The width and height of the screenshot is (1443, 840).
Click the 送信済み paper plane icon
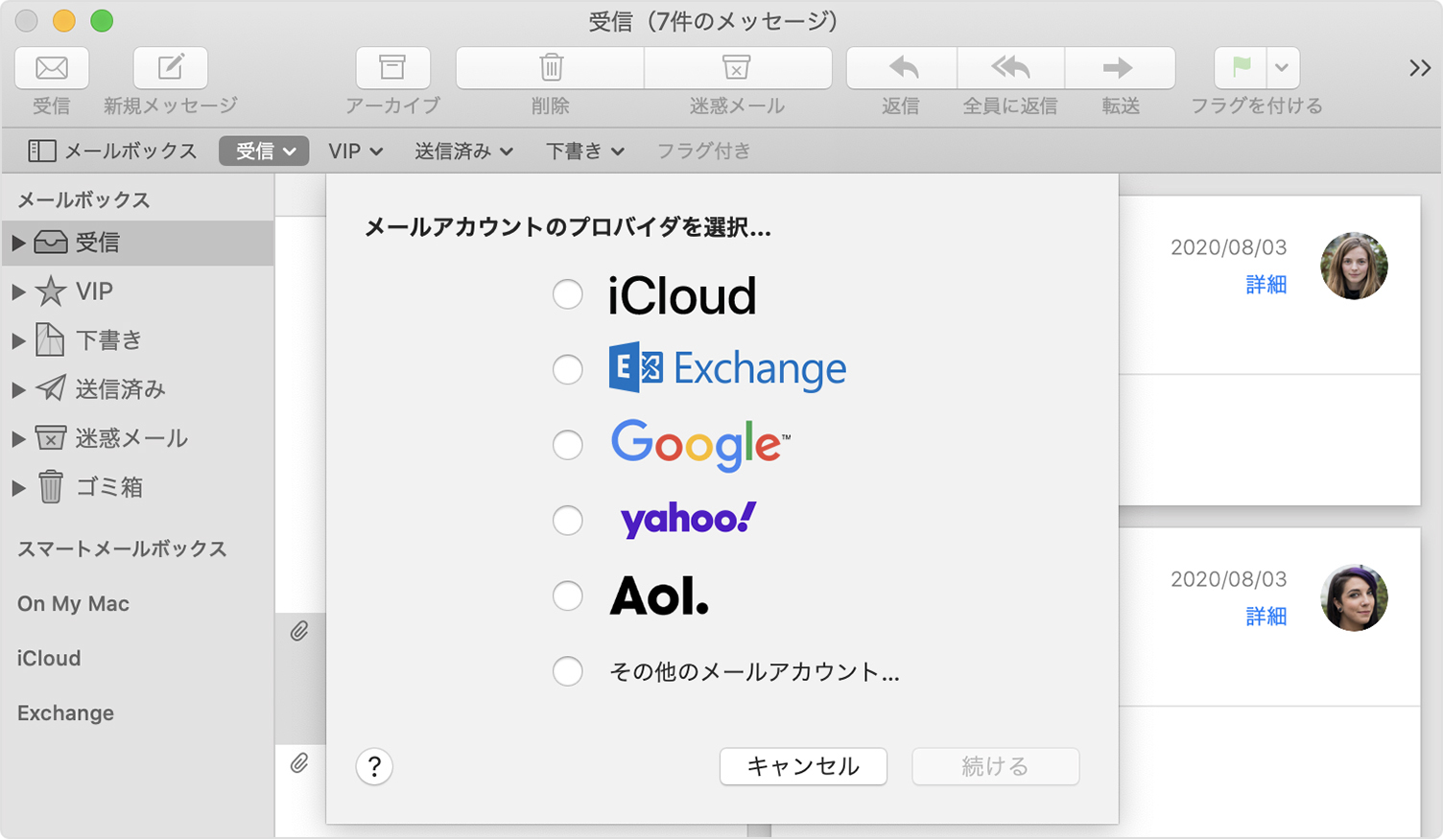coord(51,388)
